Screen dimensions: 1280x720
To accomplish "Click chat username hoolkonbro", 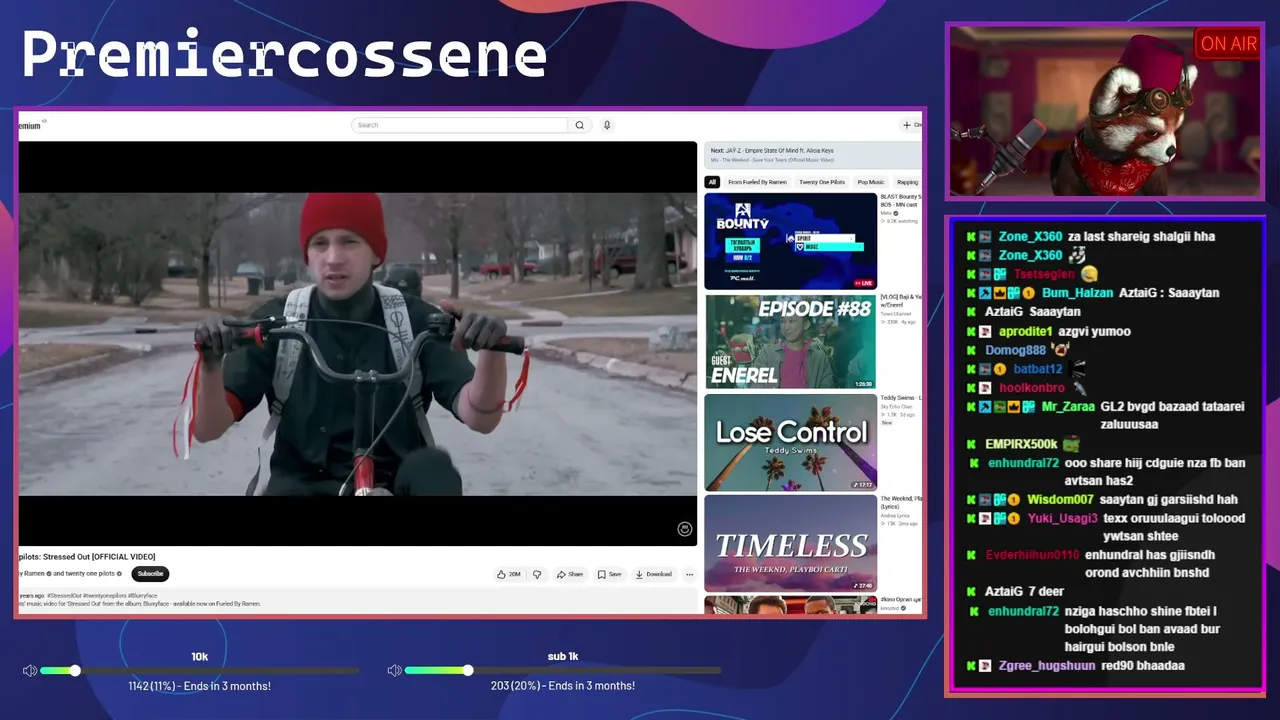I will (1031, 388).
